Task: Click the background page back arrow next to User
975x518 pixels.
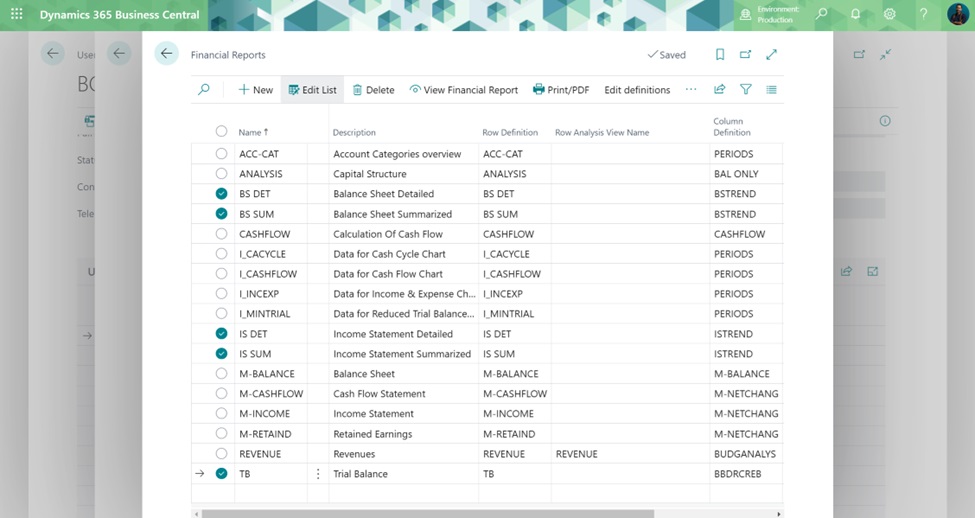Action: point(53,53)
